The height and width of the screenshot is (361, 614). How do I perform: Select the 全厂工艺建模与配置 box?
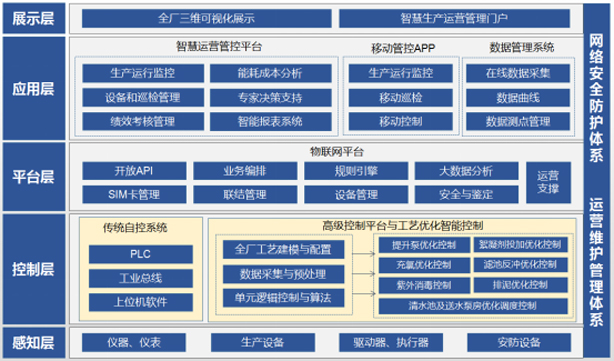click(x=284, y=249)
